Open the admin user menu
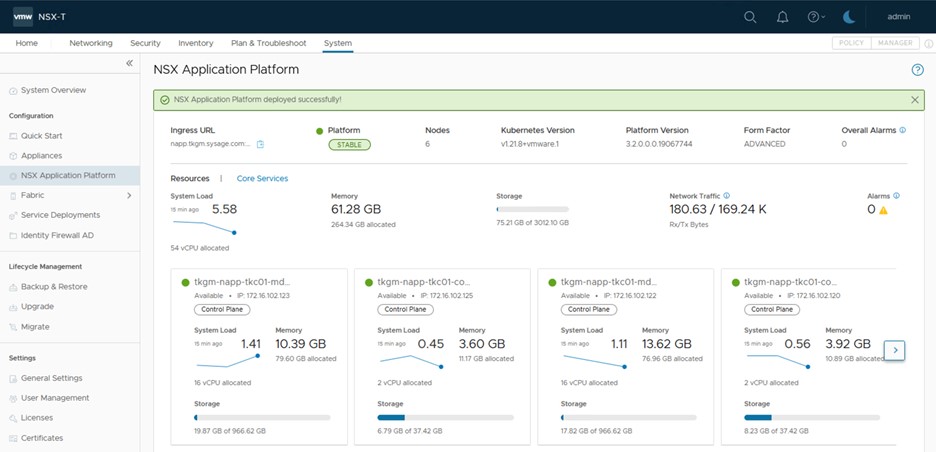This screenshot has height=452, width=936. point(900,17)
